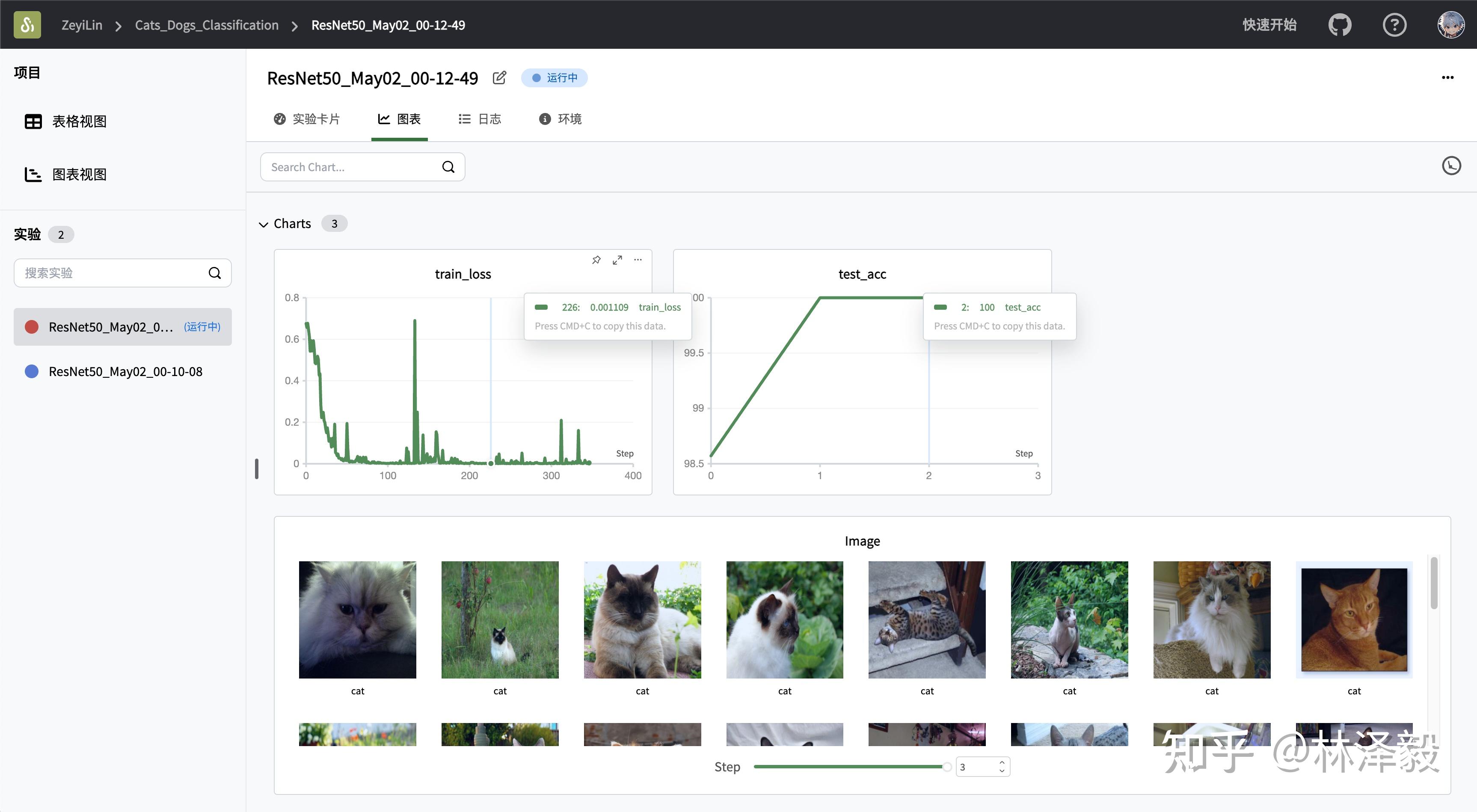The image size is (1477, 812).
Task: Switch to the 日志 tab
Action: pyautogui.click(x=479, y=119)
